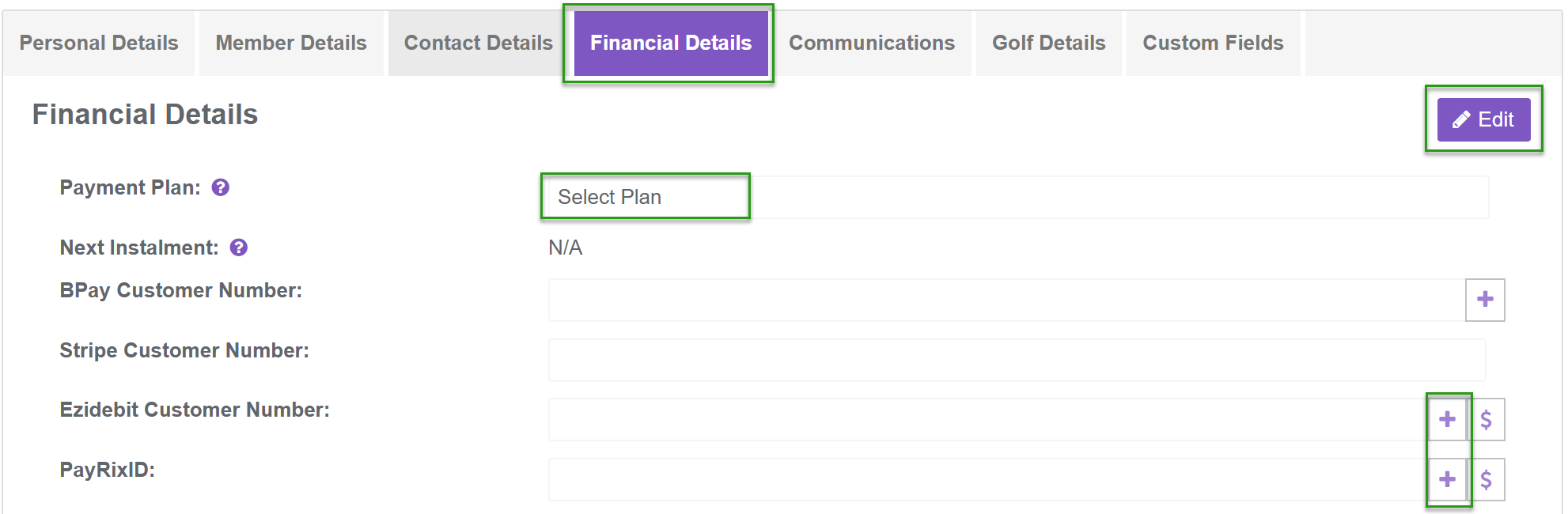Image resolution: width=1568 pixels, height=514 pixels.
Task: Click the plus icon beside BPay Customer Number
Action: pos(1484,300)
